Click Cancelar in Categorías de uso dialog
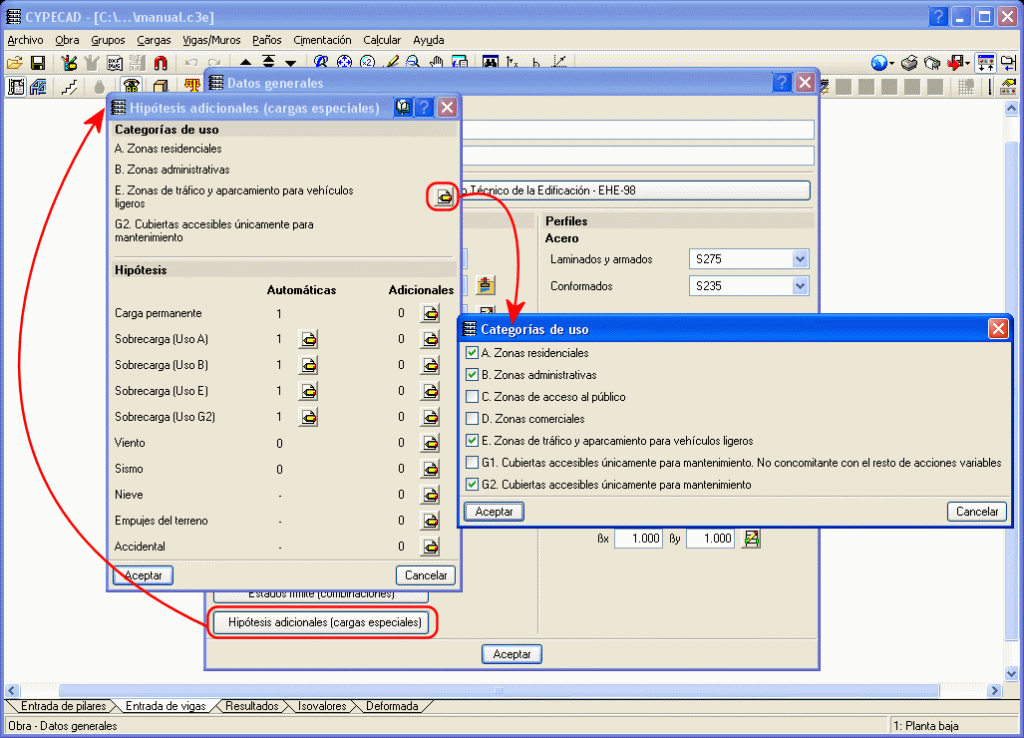This screenshot has width=1024, height=738. point(977,511)
